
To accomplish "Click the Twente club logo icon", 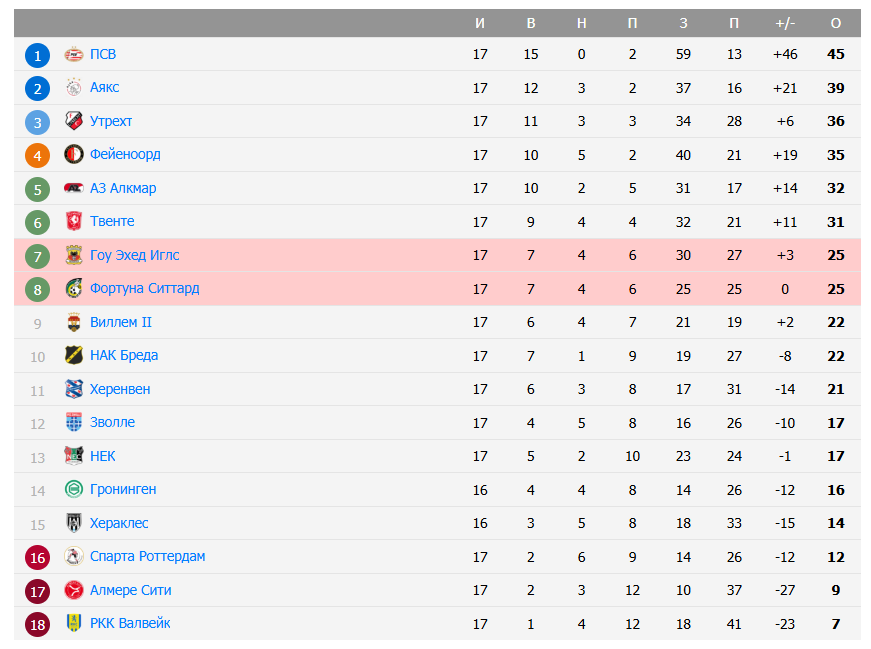I will click(x=73, y=222).
